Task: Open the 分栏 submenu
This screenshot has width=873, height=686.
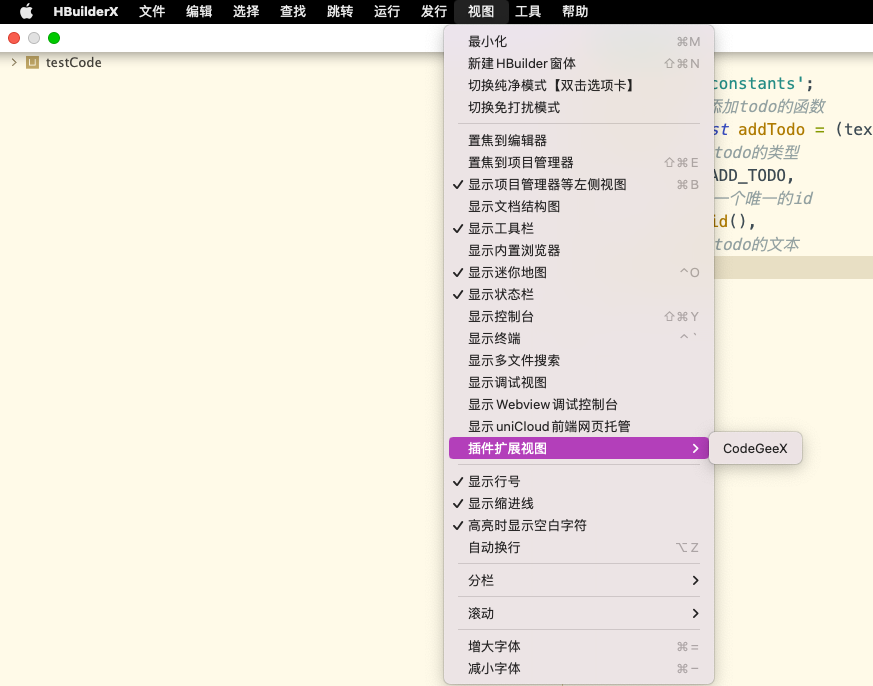Action: [x=578, y=581]
